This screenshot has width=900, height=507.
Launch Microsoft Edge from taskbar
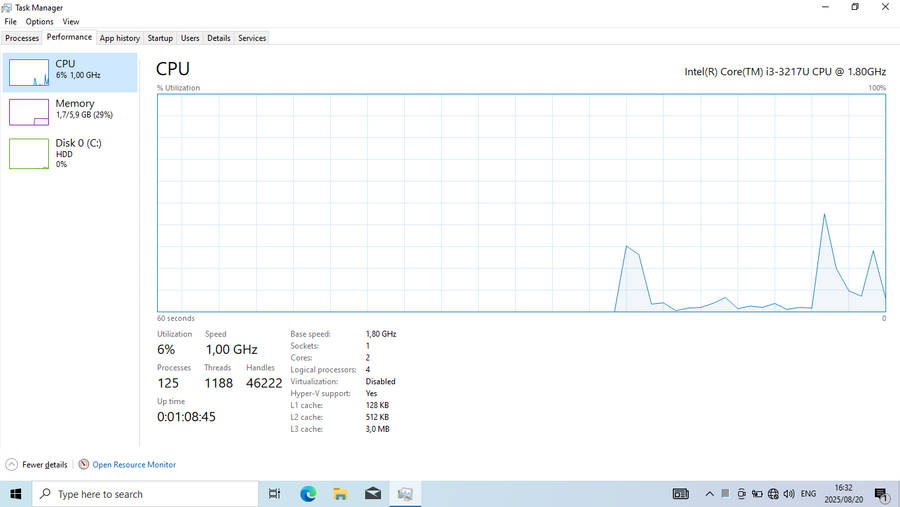(x=308, y=494)
